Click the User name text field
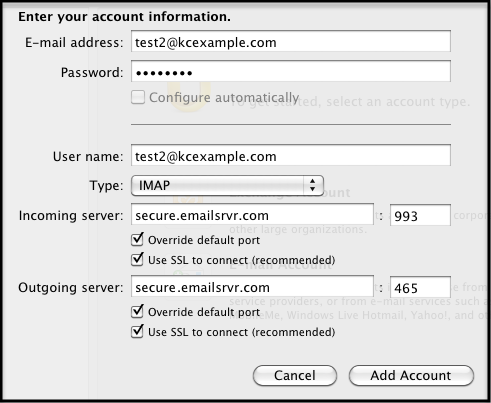 (291, 155)
